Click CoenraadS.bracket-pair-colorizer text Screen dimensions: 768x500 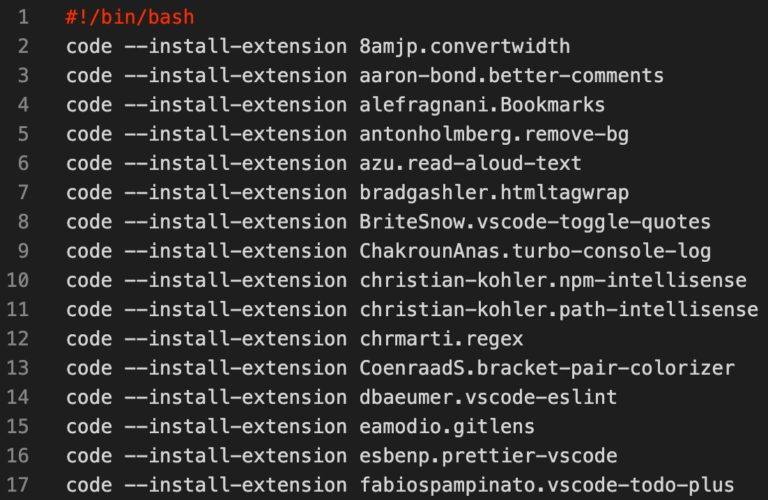click(547, 368)
